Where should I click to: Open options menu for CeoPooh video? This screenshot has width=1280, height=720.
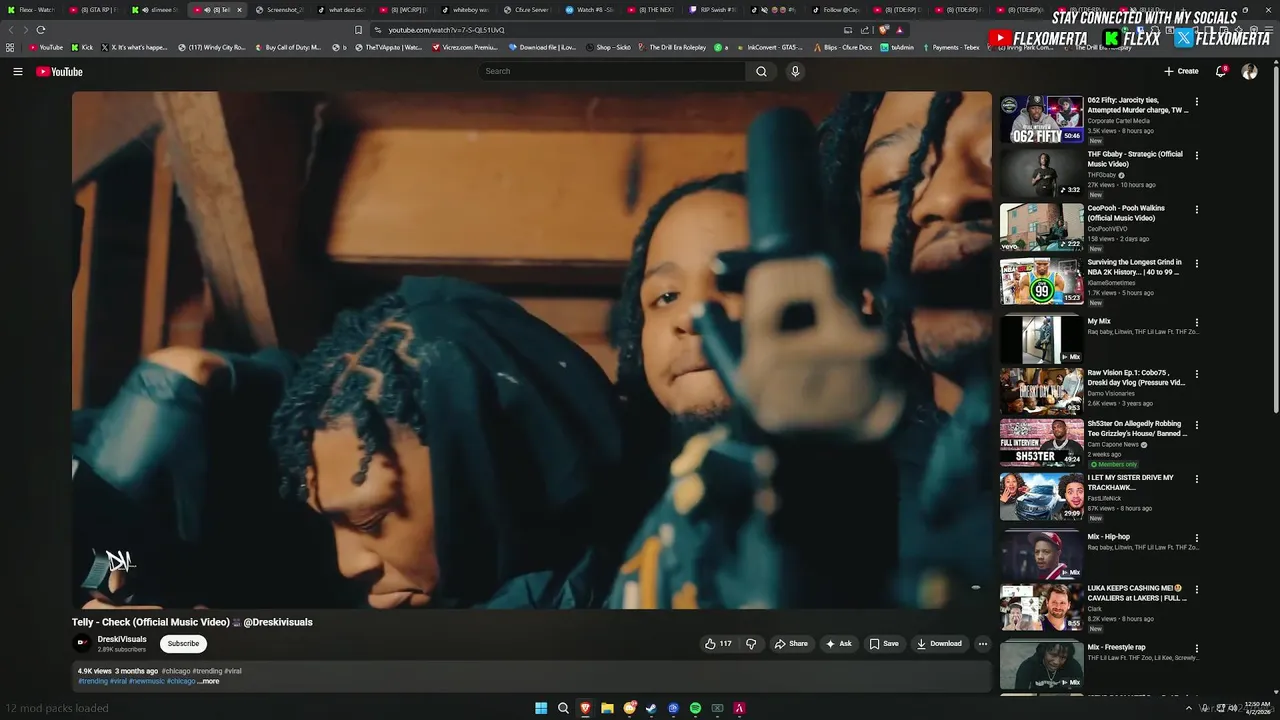1197,210
